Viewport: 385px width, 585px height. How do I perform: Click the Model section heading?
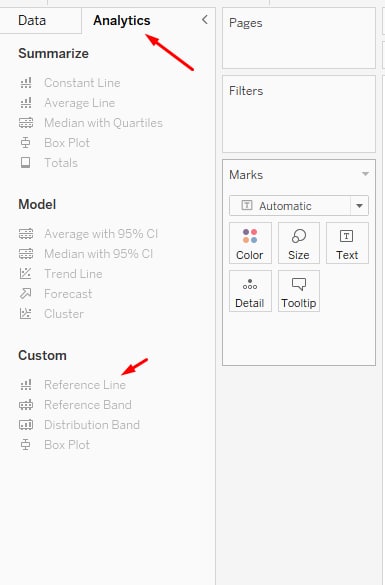coord(37,204)
